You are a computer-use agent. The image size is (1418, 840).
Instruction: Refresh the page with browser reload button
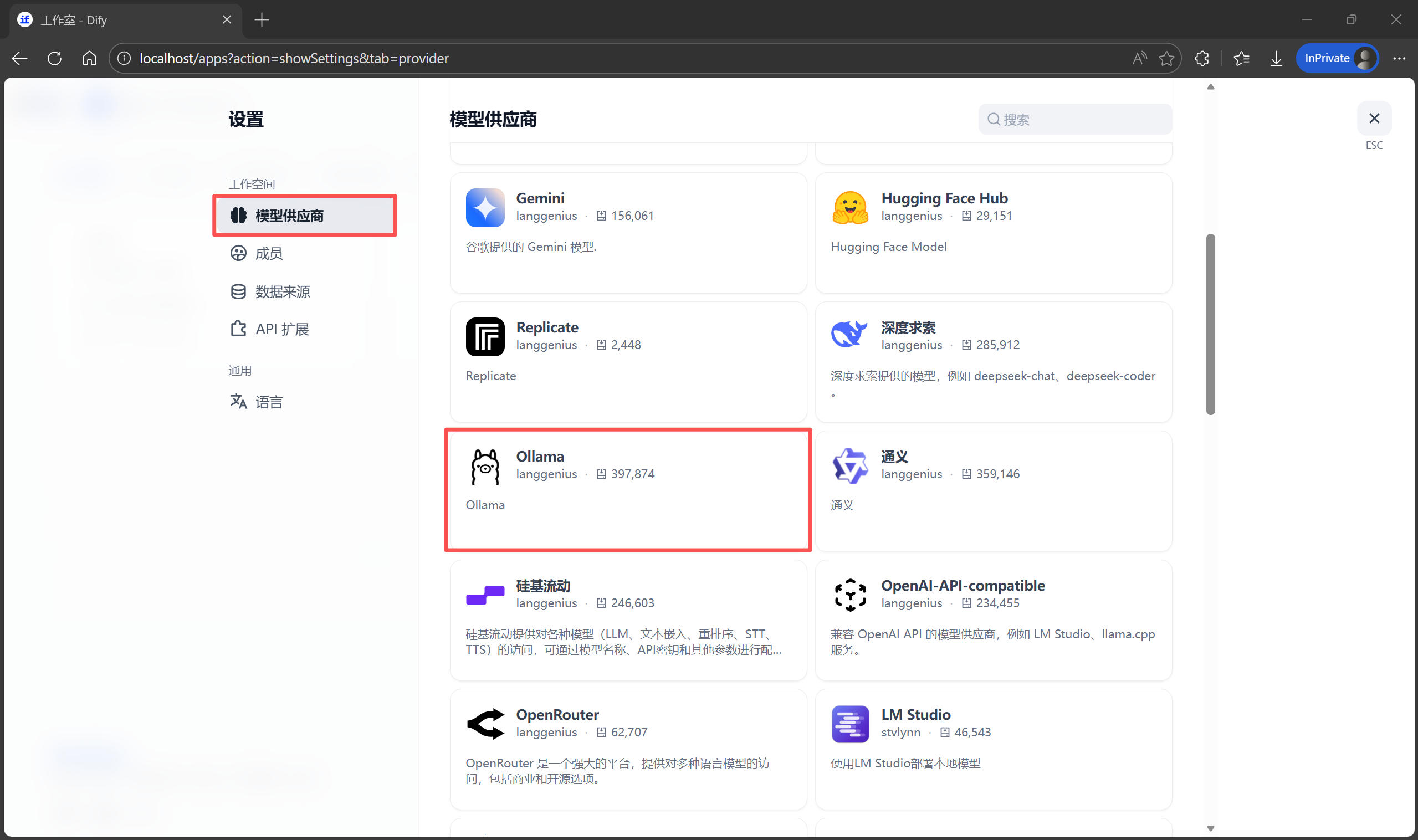(x=55, y=58)
